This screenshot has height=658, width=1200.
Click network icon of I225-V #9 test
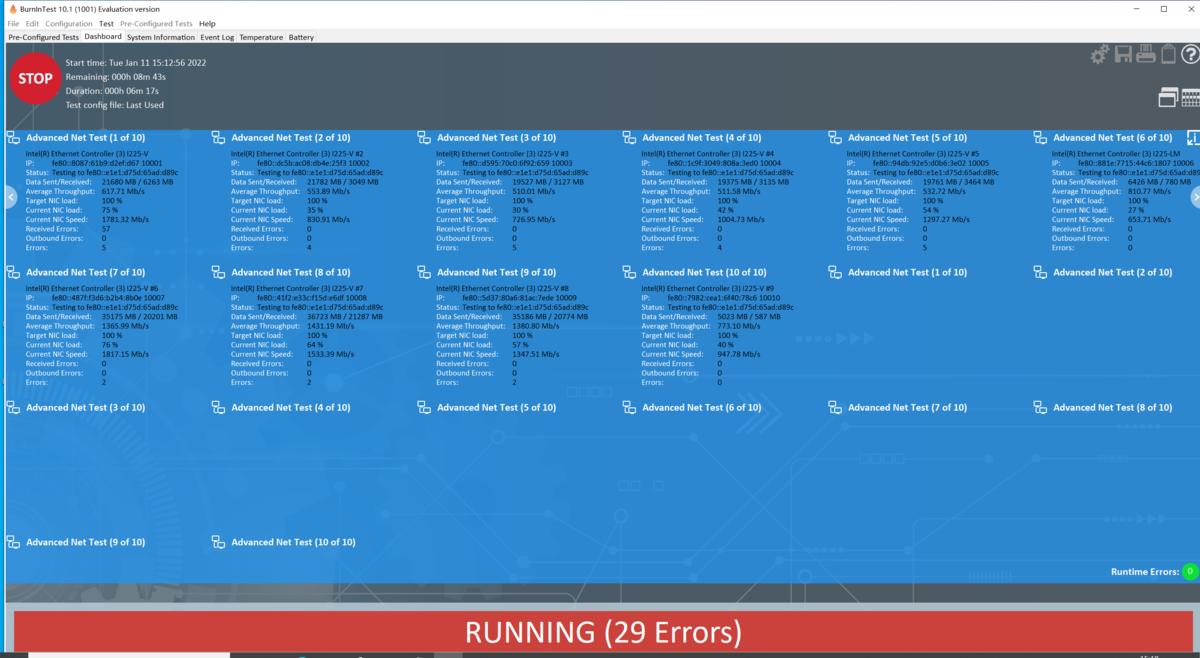[629, 272]
